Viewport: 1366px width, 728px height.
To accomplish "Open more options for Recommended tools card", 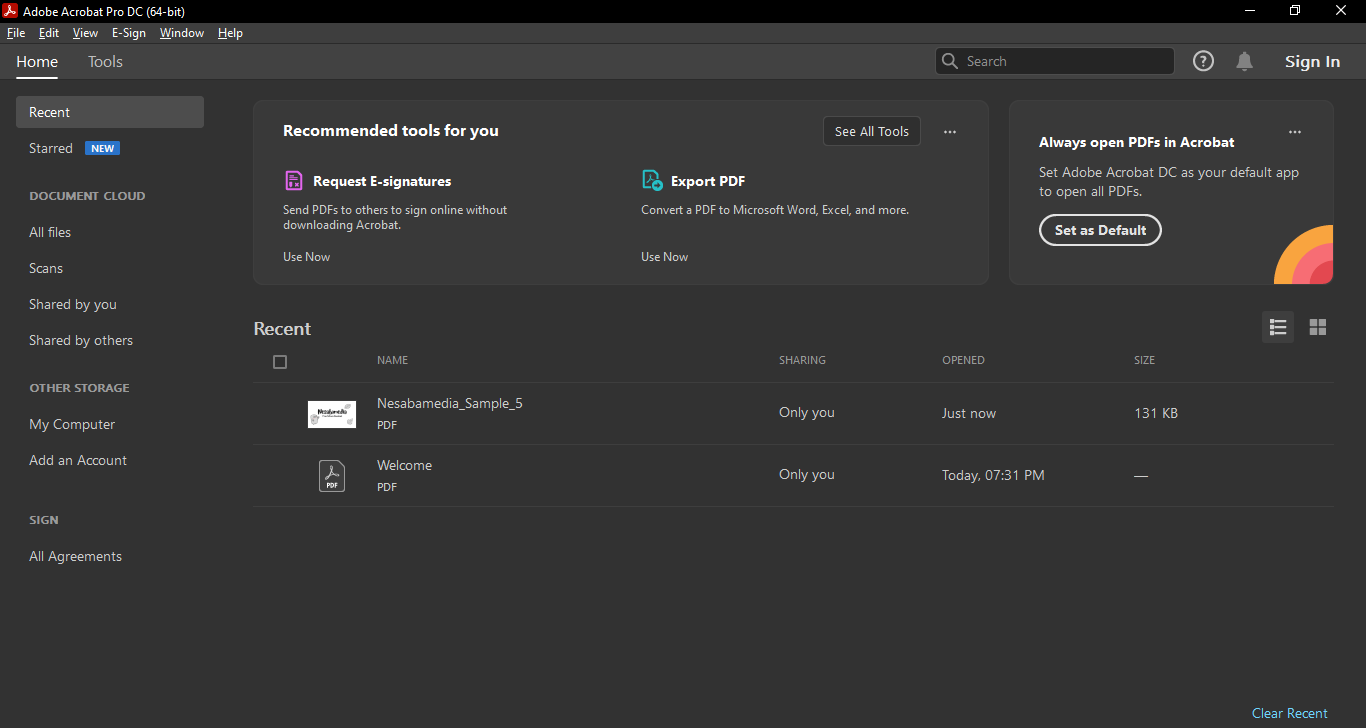I will click(x=950, y=131).
